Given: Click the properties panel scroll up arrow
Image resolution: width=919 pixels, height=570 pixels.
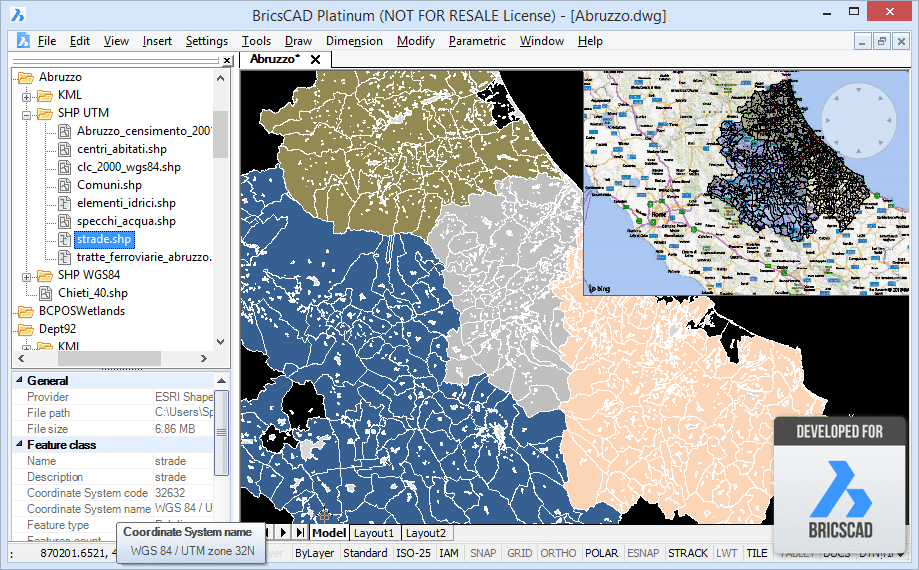Looking at the screenshot, I should tap(221, 381).
